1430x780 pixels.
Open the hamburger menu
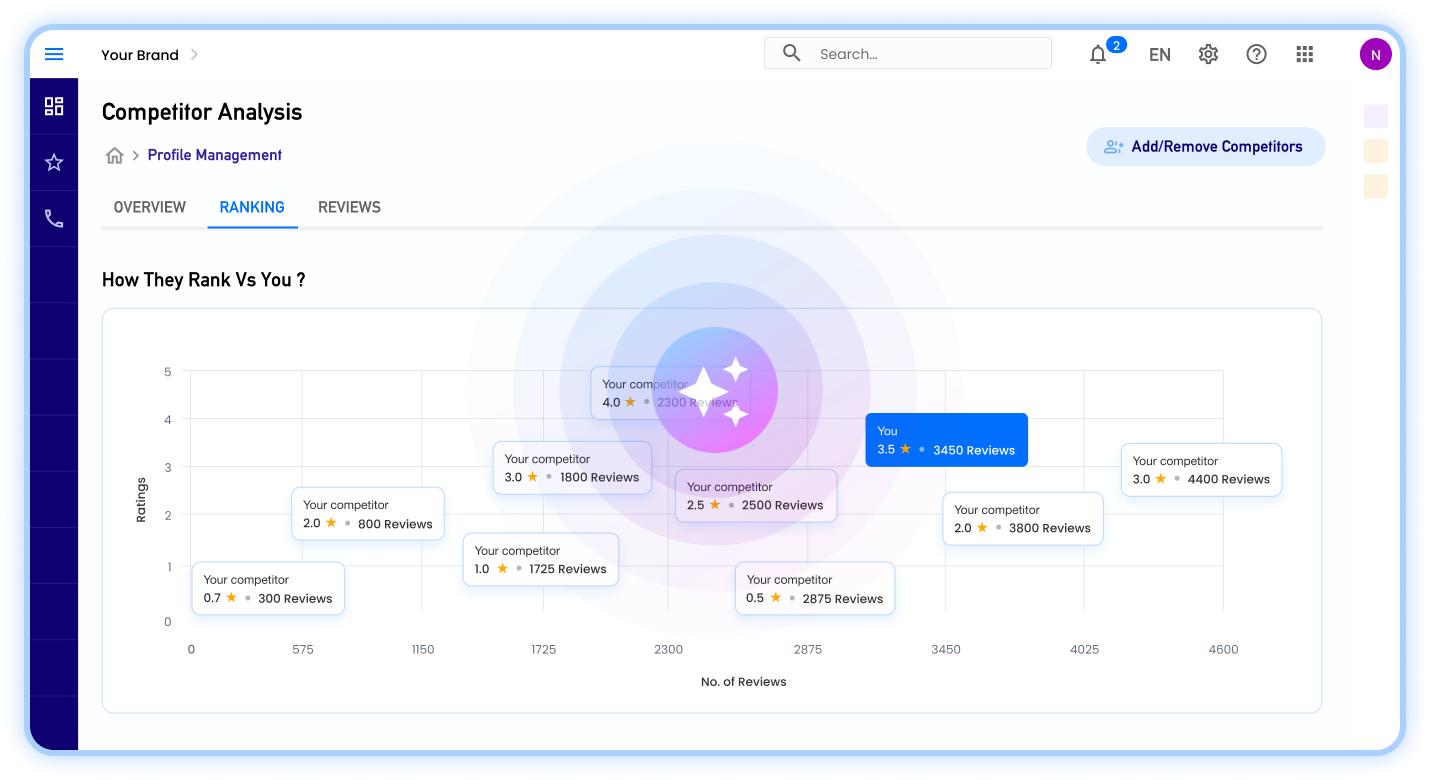point(54,54)
